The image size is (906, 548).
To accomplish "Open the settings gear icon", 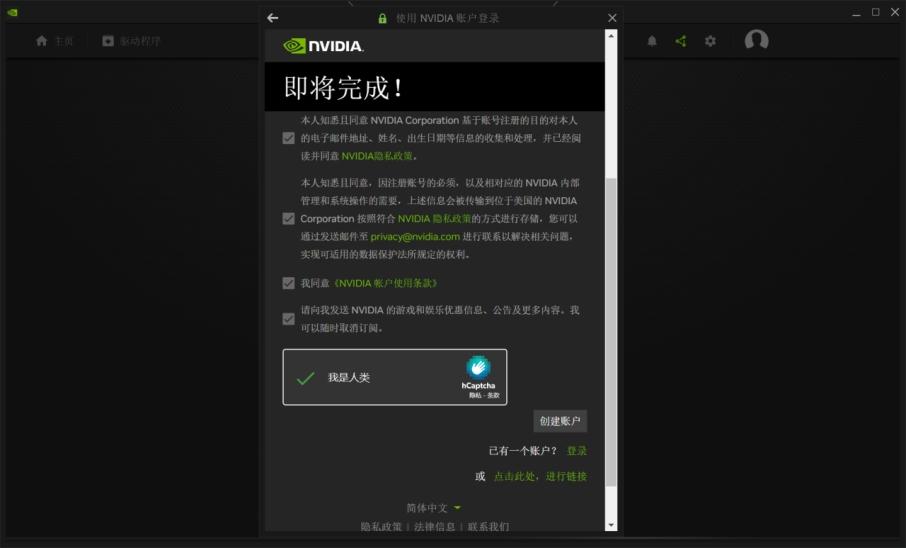I will [710, 41].
